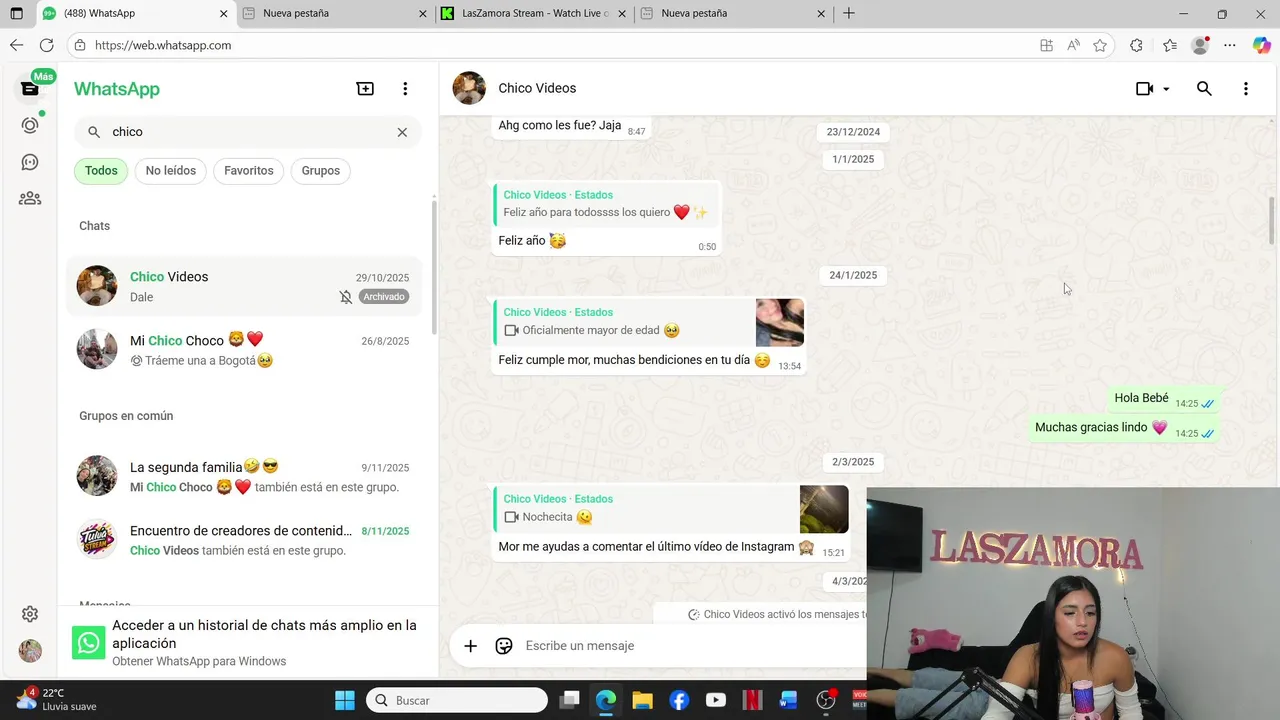Open La segunda familia group

[245, 476]
